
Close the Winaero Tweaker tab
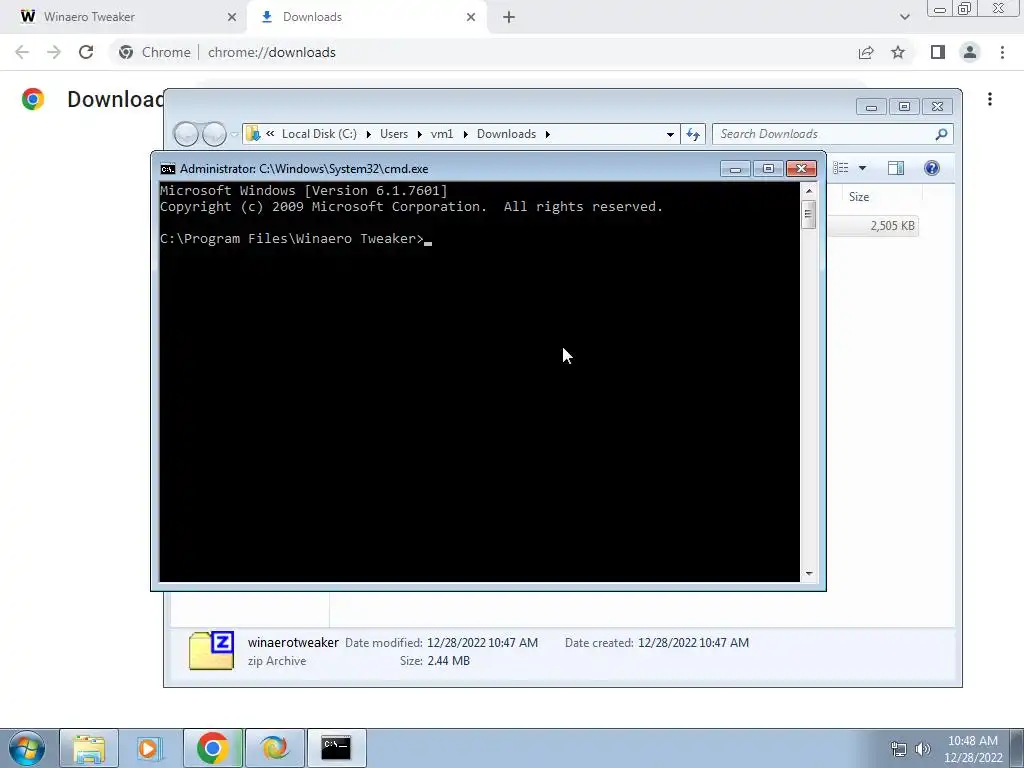pyautogui.click(x=232, y=17)
